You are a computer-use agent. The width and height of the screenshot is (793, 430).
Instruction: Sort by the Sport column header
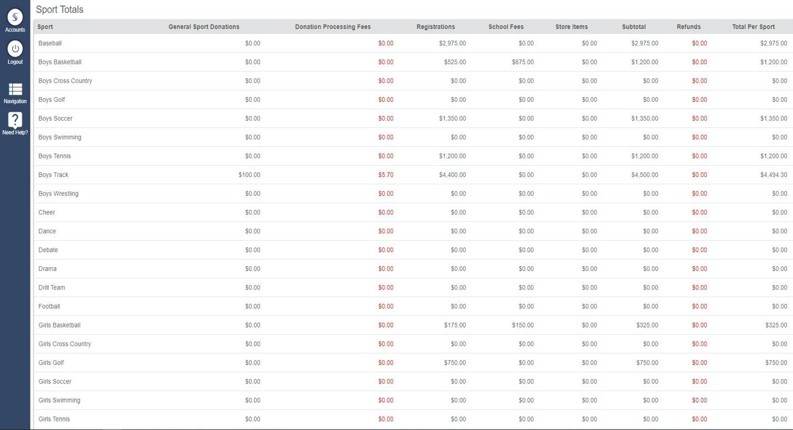(45, 27)
